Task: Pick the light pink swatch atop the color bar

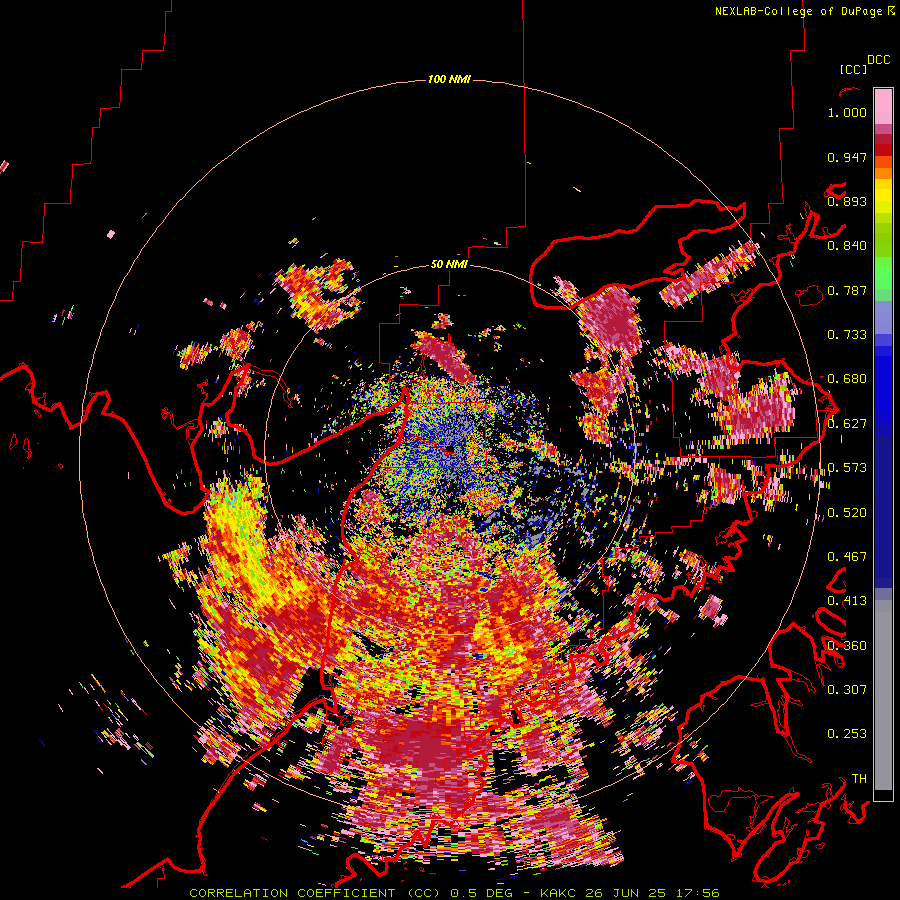Action: pos(883,106)
